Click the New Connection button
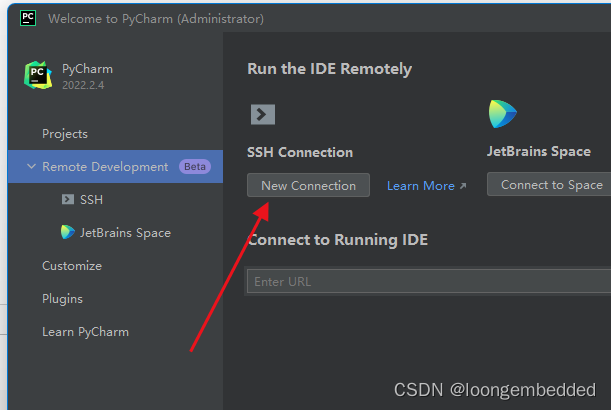Screen dimensions: 611x410 click(x=308, y=185)
